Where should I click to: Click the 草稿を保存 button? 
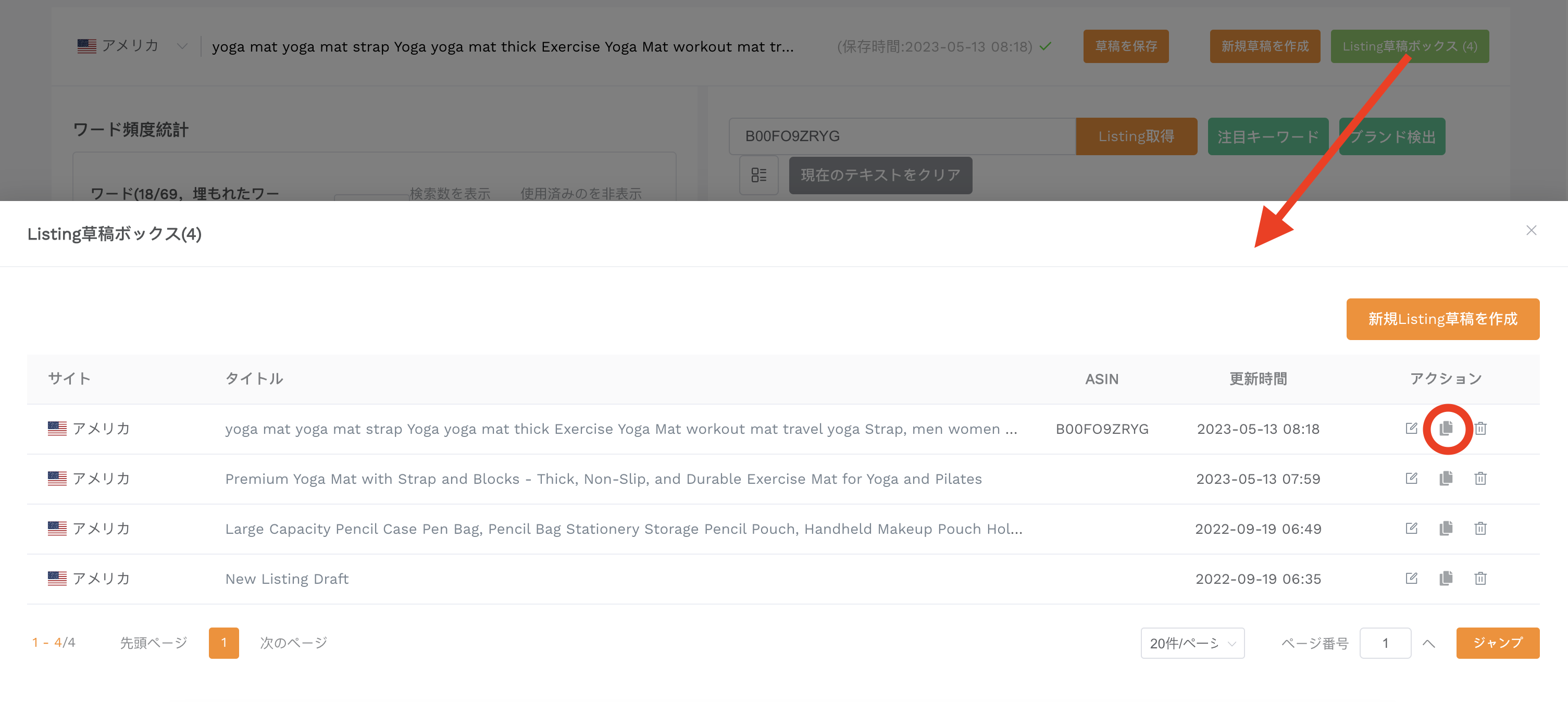1126,46
